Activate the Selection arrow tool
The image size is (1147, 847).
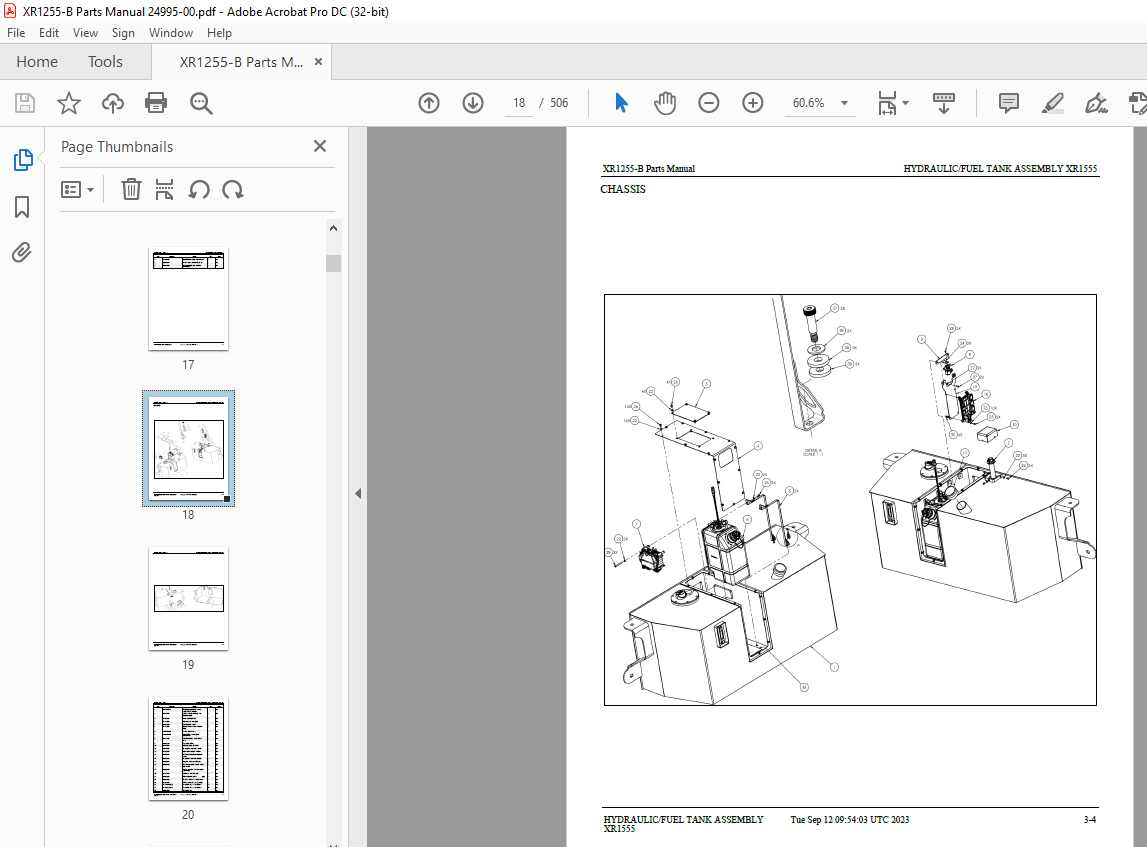click(x=621, y=103)
